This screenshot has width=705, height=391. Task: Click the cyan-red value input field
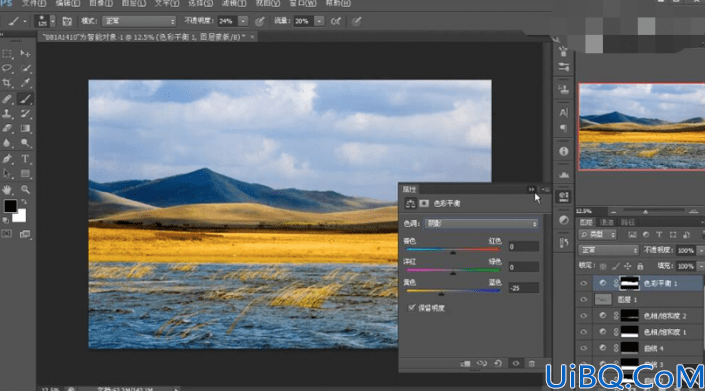[523, 246]
